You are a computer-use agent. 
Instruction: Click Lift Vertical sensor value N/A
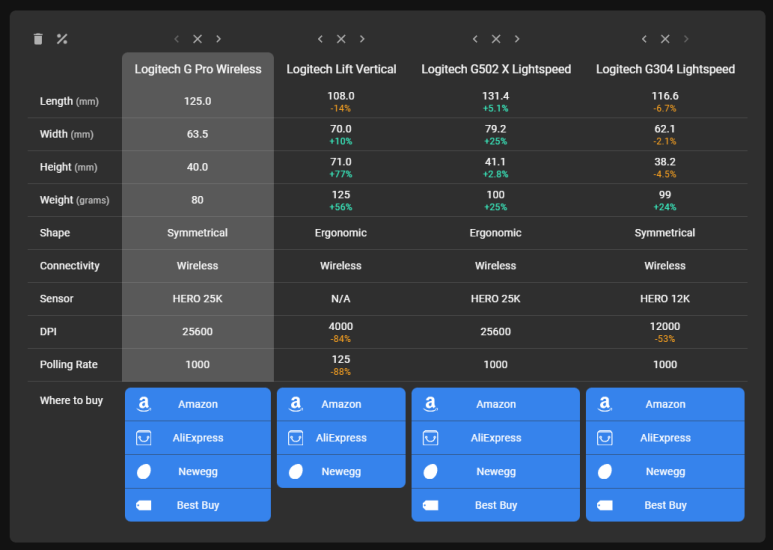[x=341, y=299]
